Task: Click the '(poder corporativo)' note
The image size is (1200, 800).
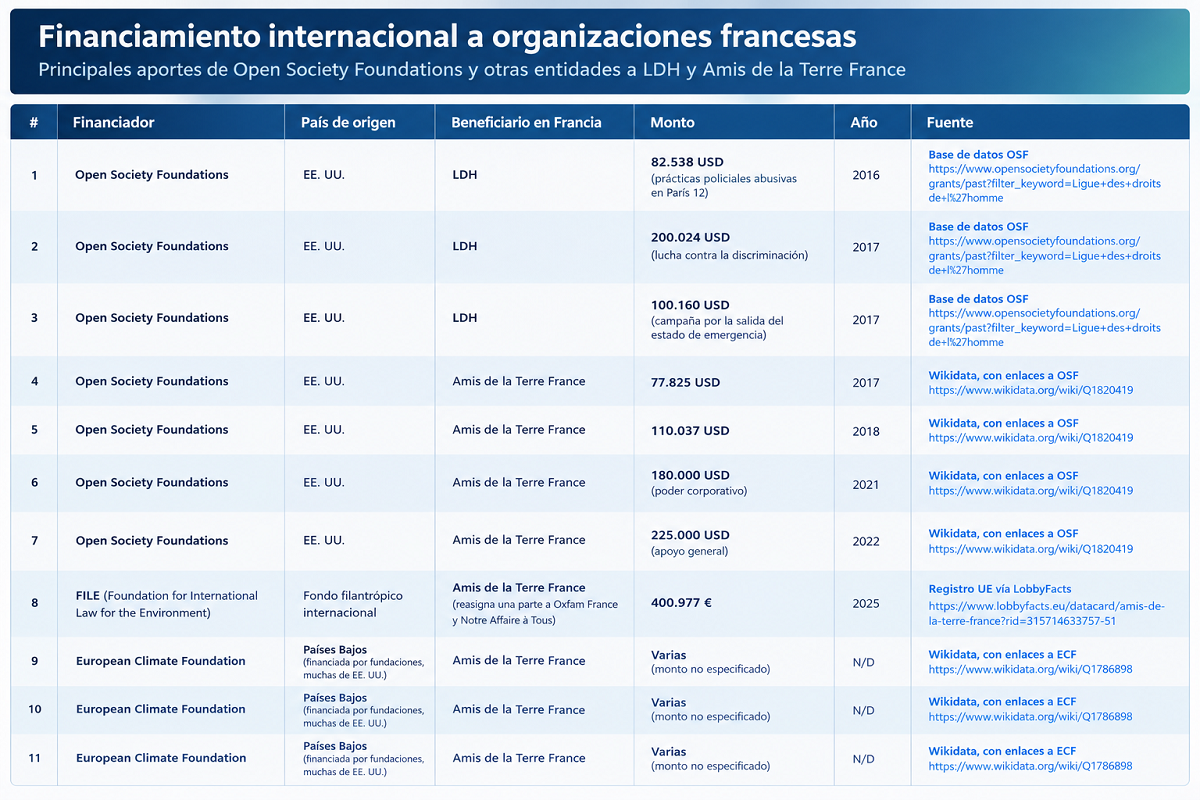Action: [x=699, y=491]
